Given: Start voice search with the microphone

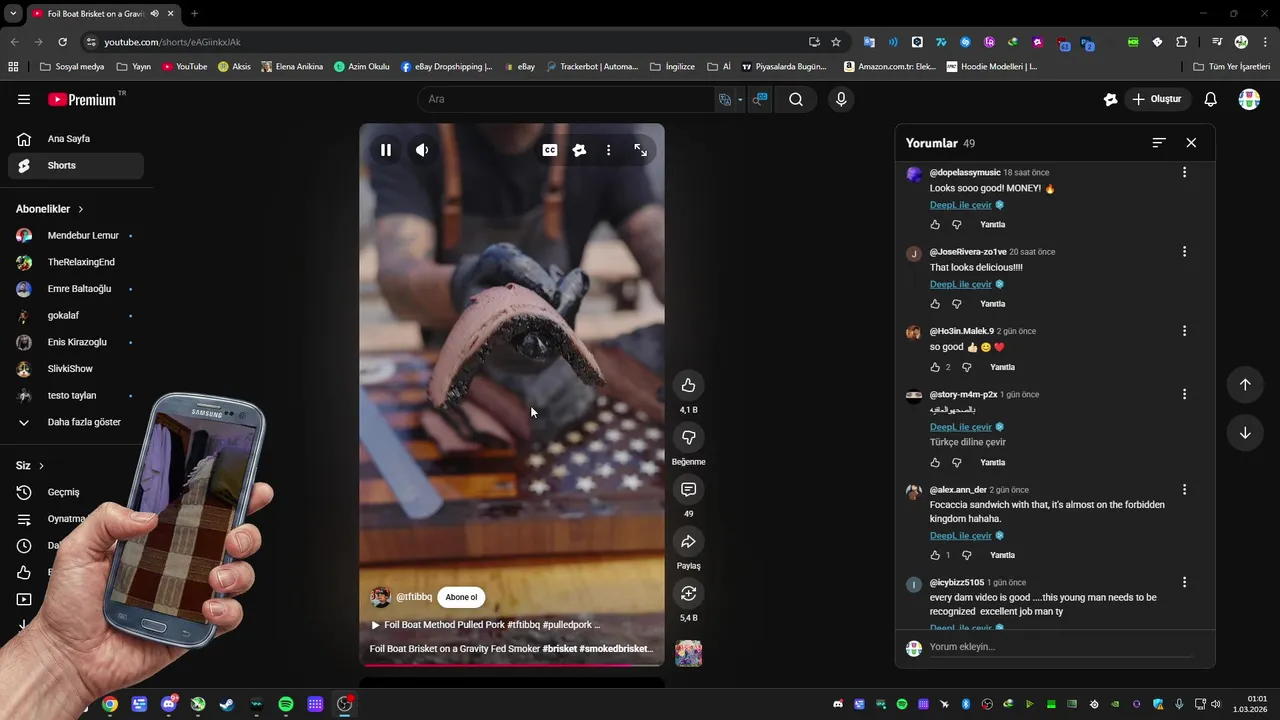Looking at the screenshot, I should click(841, 99).
